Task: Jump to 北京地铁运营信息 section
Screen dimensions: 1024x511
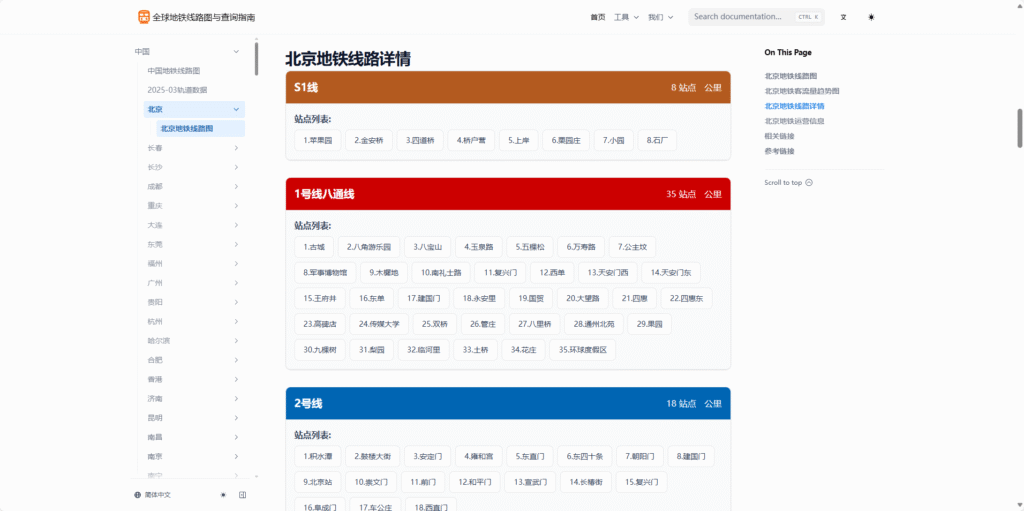Action: point(794,121)
